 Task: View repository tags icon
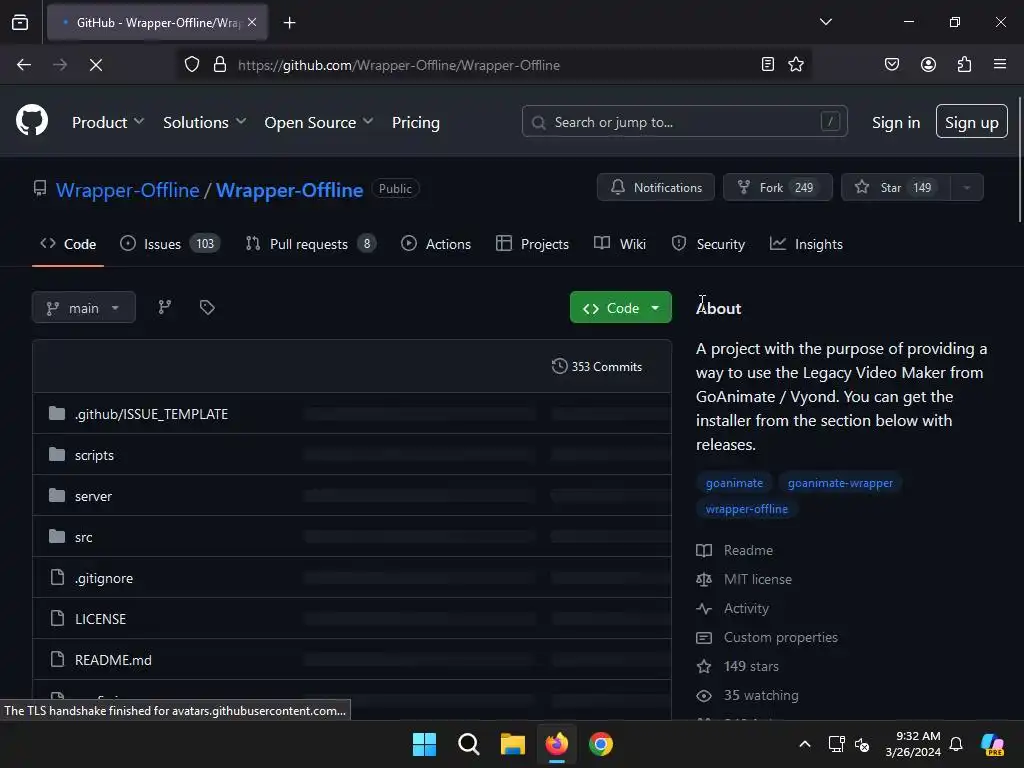[x=207, y=307]
